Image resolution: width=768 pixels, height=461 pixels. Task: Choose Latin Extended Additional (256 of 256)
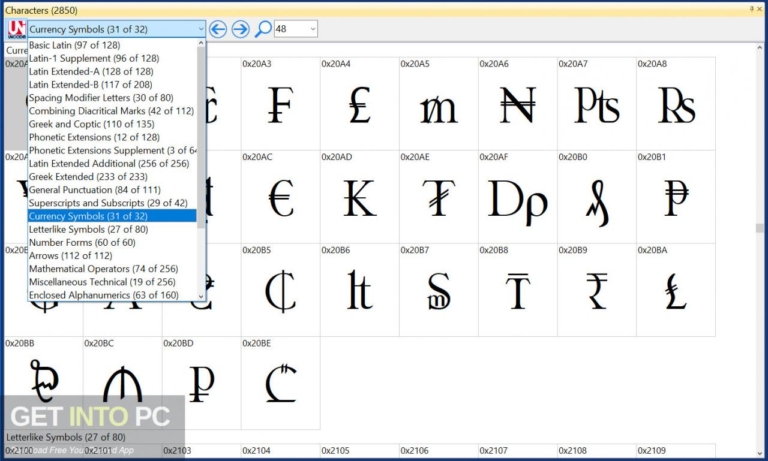pos(112,164)
